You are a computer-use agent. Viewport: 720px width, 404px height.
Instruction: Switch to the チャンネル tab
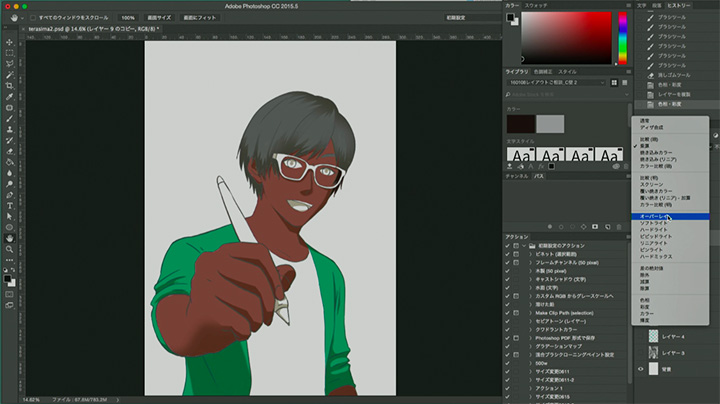coord(517,176)
